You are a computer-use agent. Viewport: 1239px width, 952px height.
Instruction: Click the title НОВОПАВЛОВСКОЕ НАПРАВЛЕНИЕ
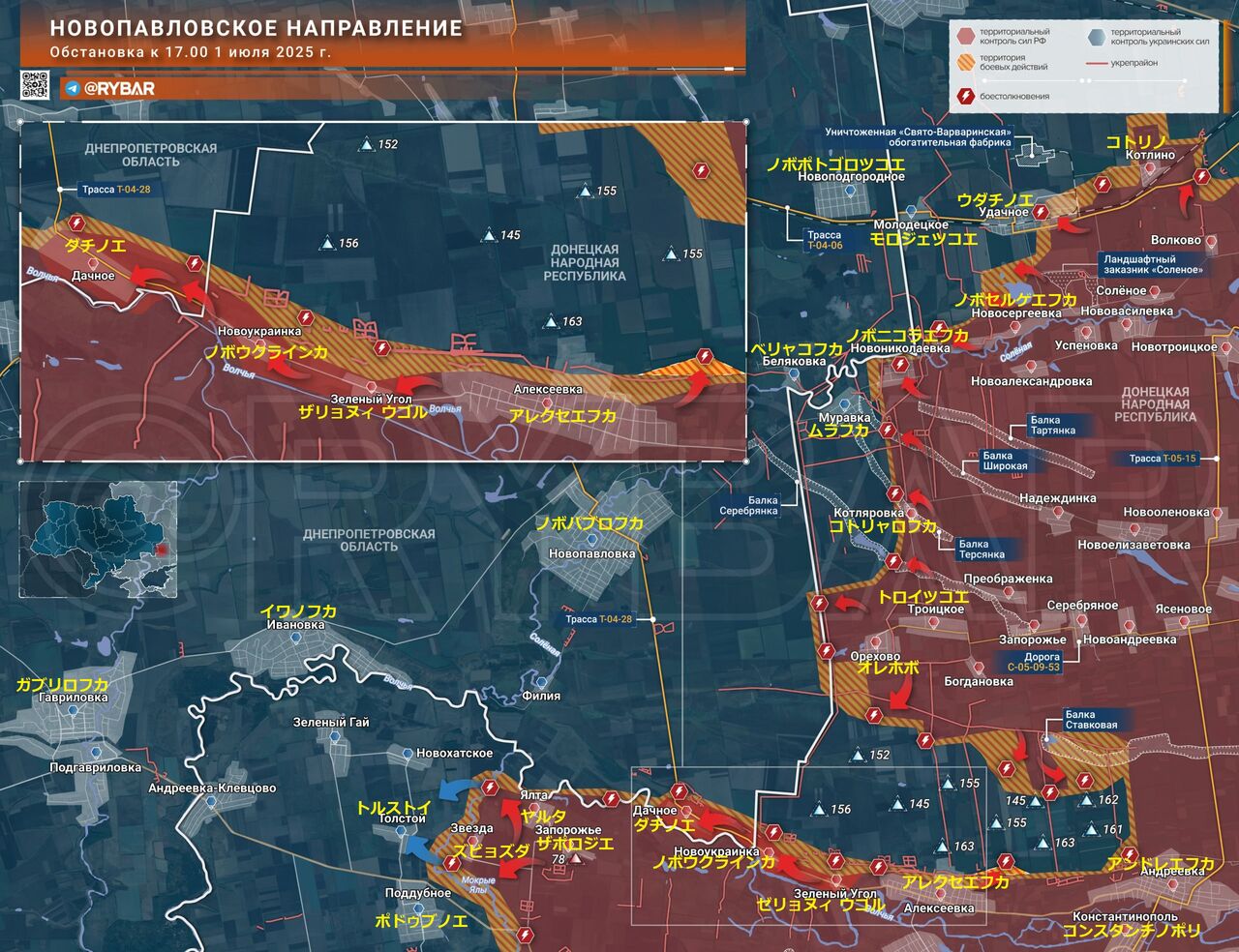click(x=257, y=29)
